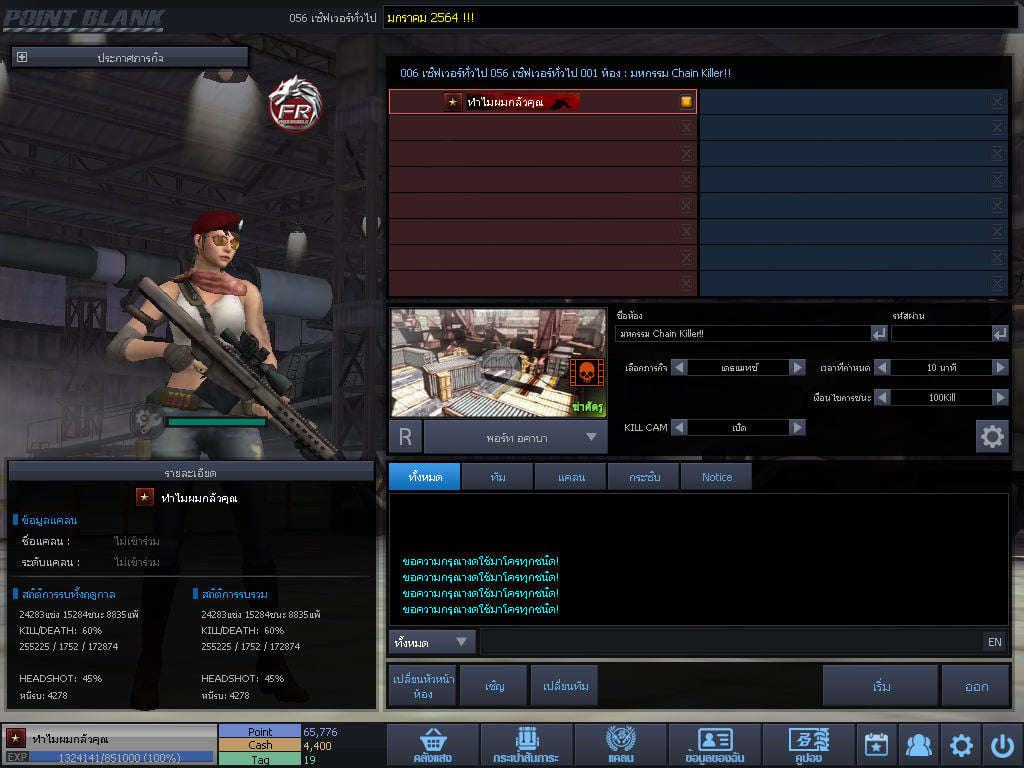This screenshot has height=768, width=1024.
Task: Click the เชิญ invite button
Action: tap(494, 686)
